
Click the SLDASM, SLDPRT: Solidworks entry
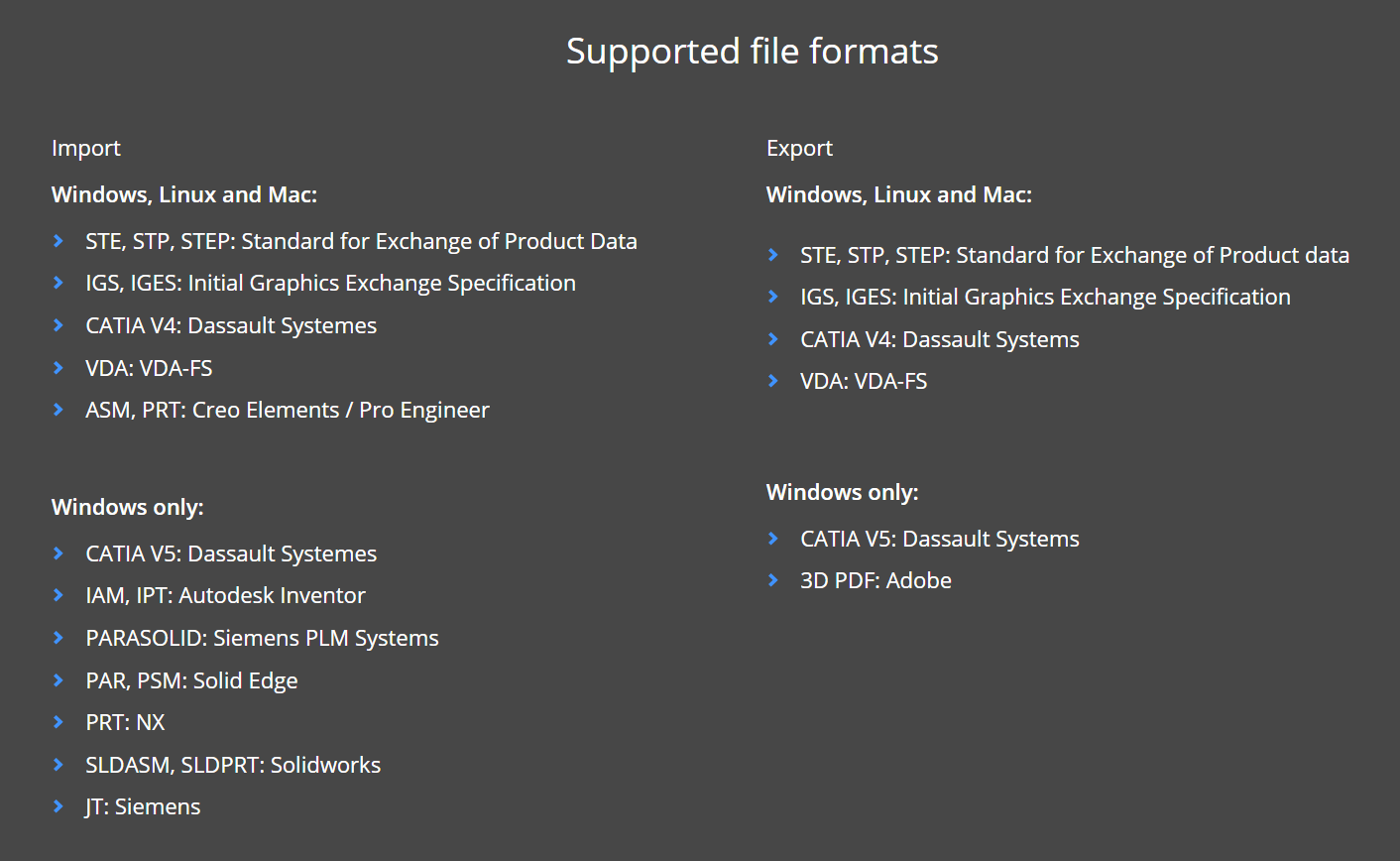(233, 765)
